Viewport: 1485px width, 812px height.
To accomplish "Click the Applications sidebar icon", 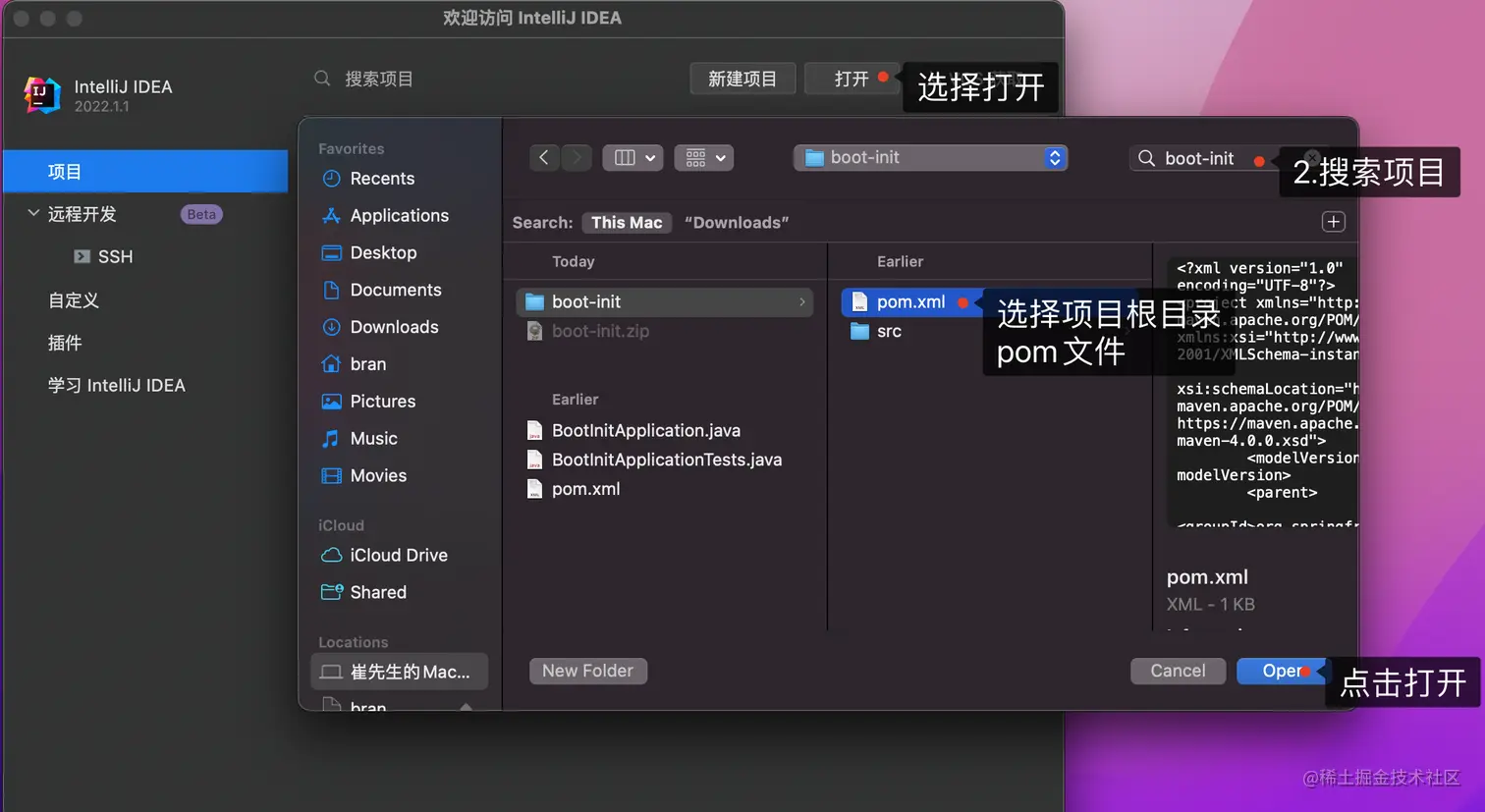I will tap(332, 216).
